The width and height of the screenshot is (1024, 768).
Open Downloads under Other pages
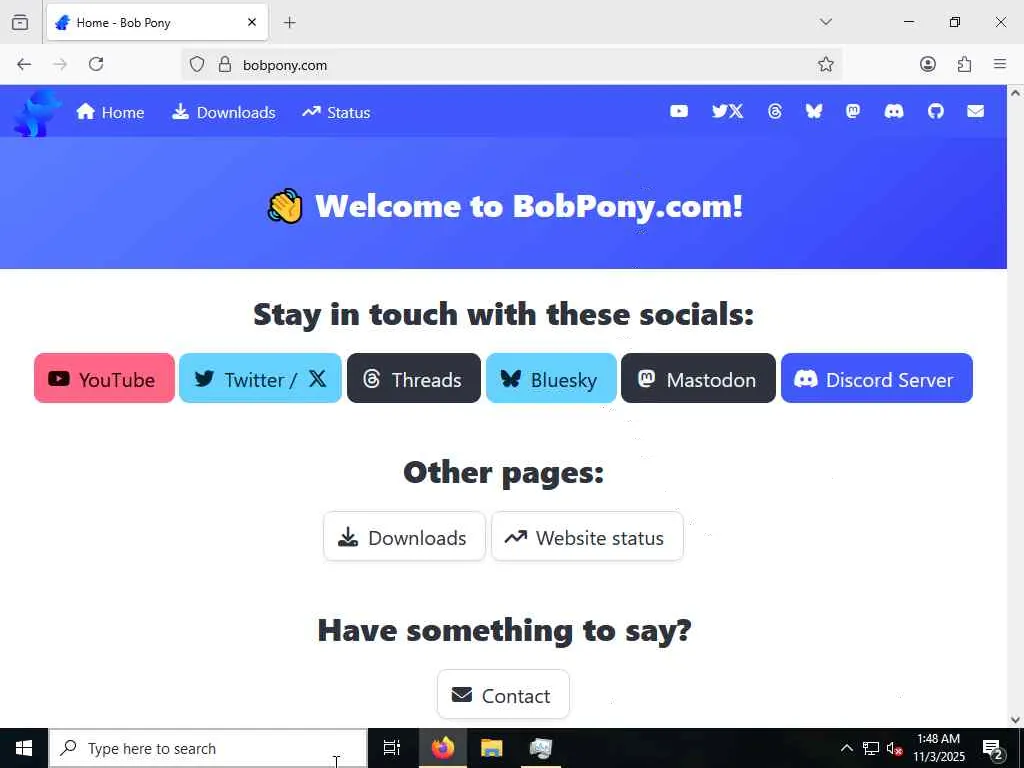[x=404, y=537]
